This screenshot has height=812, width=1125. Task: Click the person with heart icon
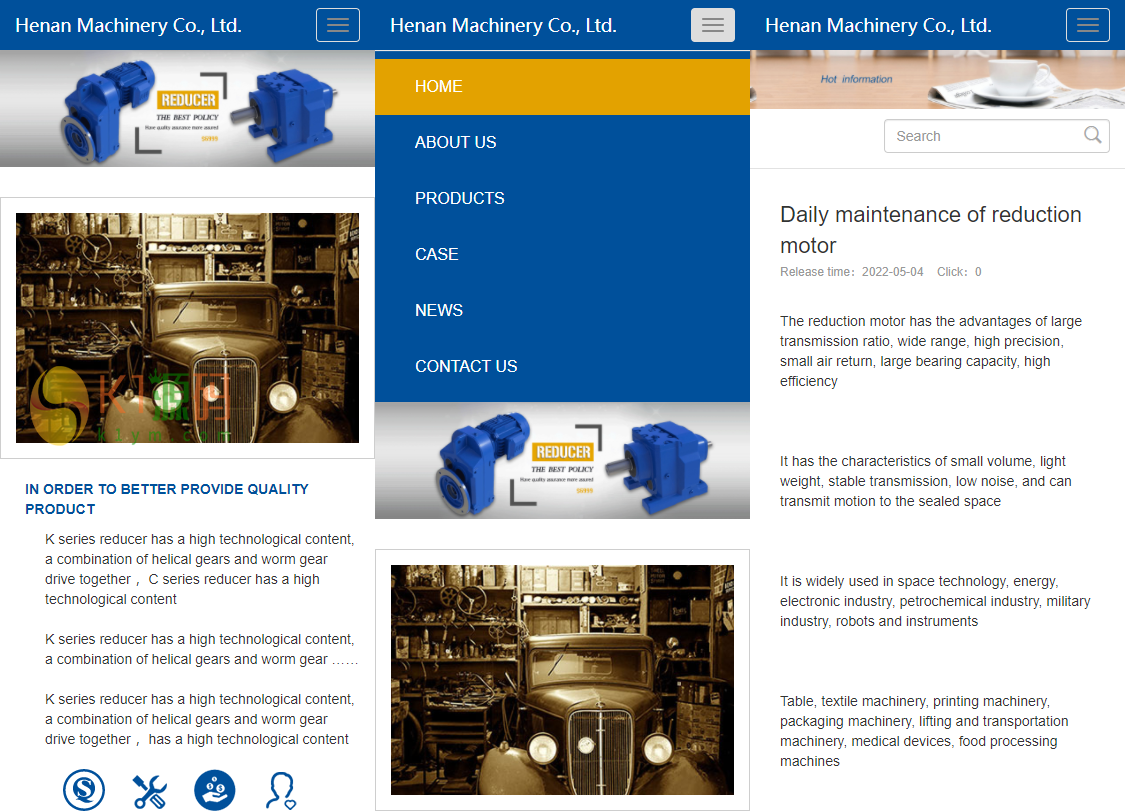(x=281, y=790)
